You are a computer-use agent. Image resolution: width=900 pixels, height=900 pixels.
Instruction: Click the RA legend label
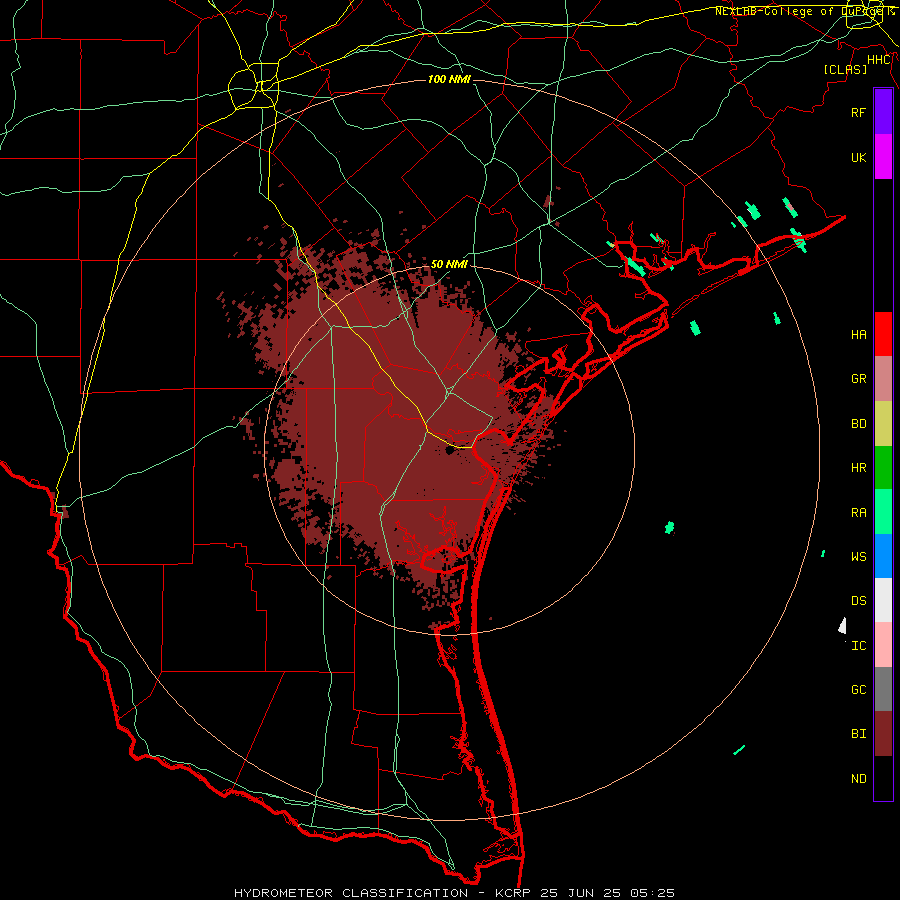pyautogui.click(x=859, y=513)
